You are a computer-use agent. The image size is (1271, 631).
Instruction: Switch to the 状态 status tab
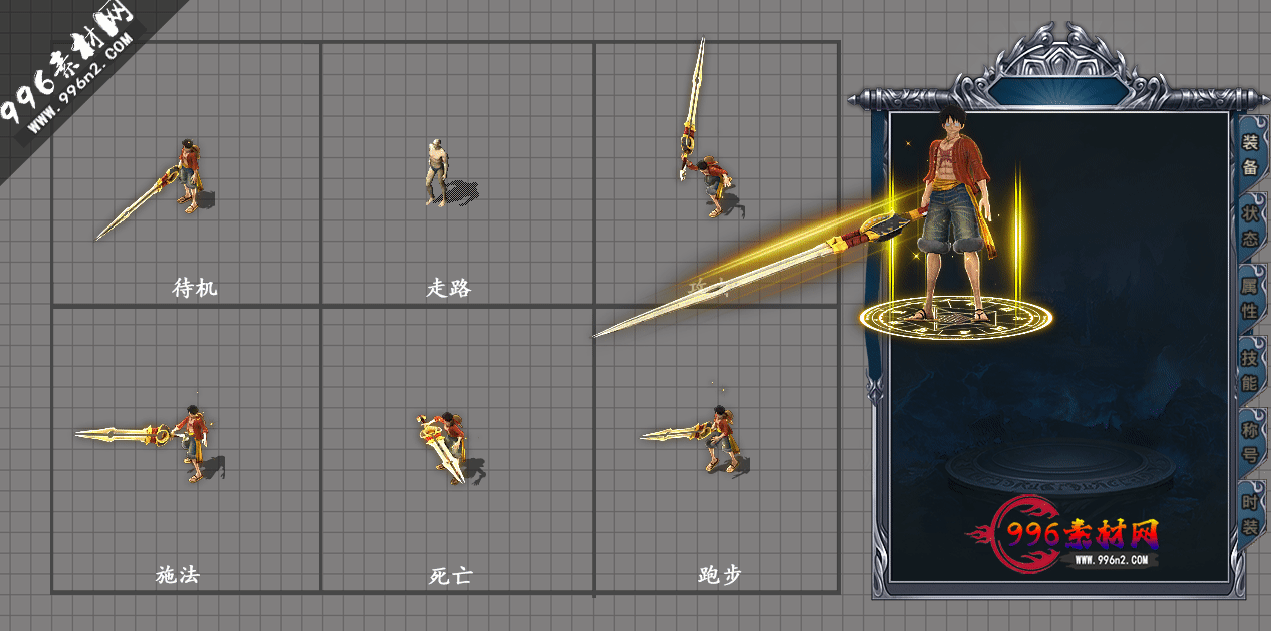click(1250, 226)
